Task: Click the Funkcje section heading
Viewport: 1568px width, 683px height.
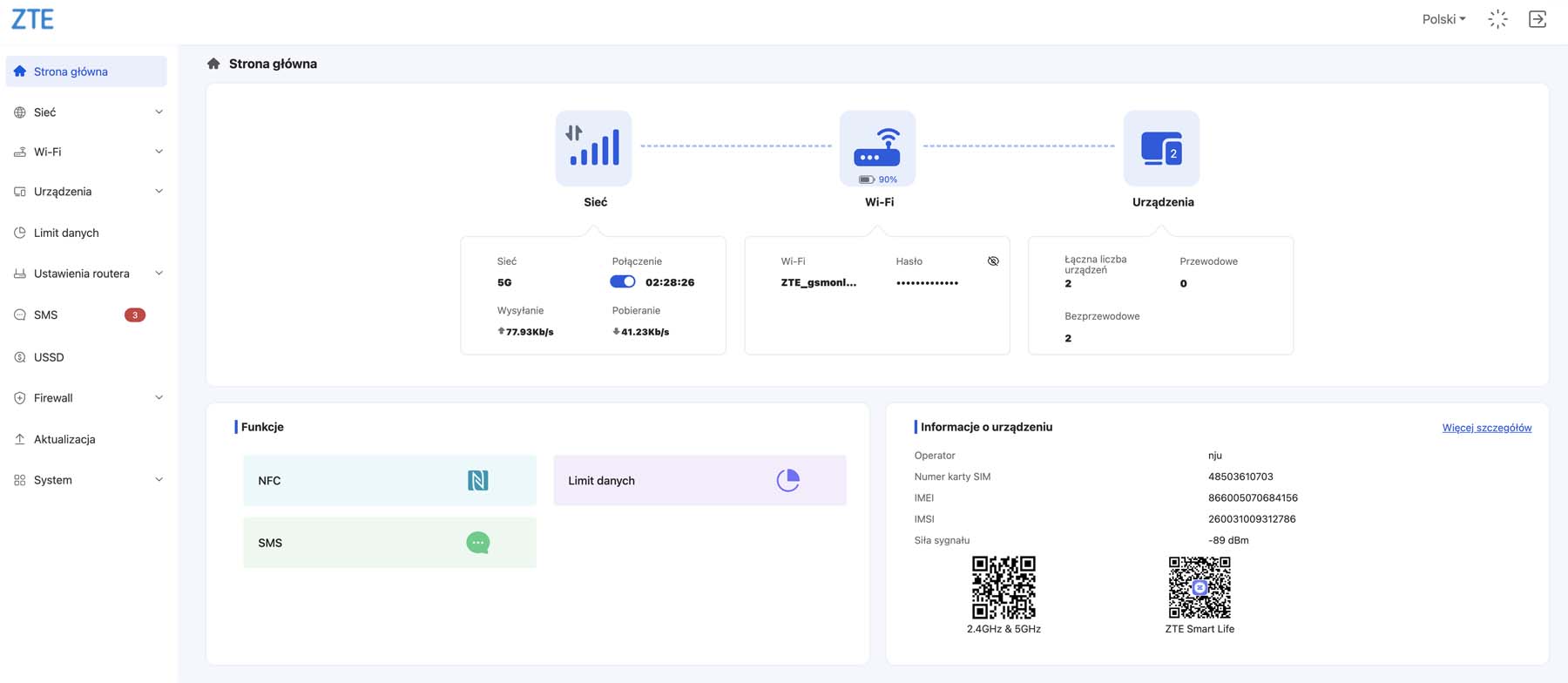Action: [x=262, y=427]
